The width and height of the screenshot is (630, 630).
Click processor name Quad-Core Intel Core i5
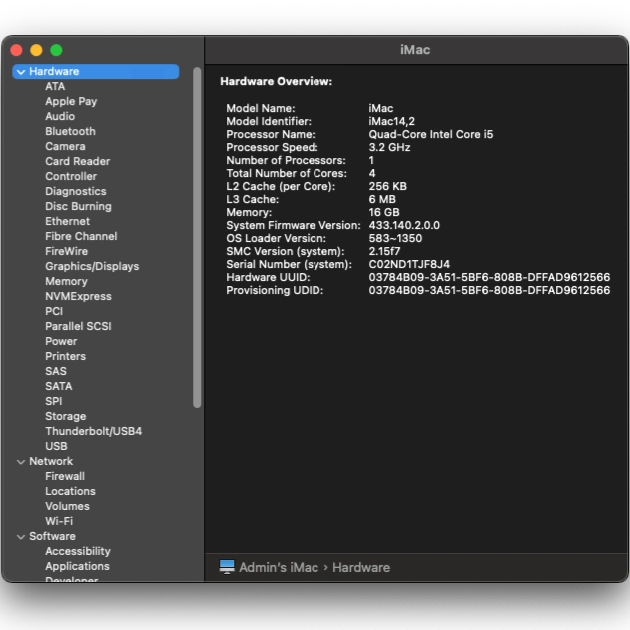430,134
